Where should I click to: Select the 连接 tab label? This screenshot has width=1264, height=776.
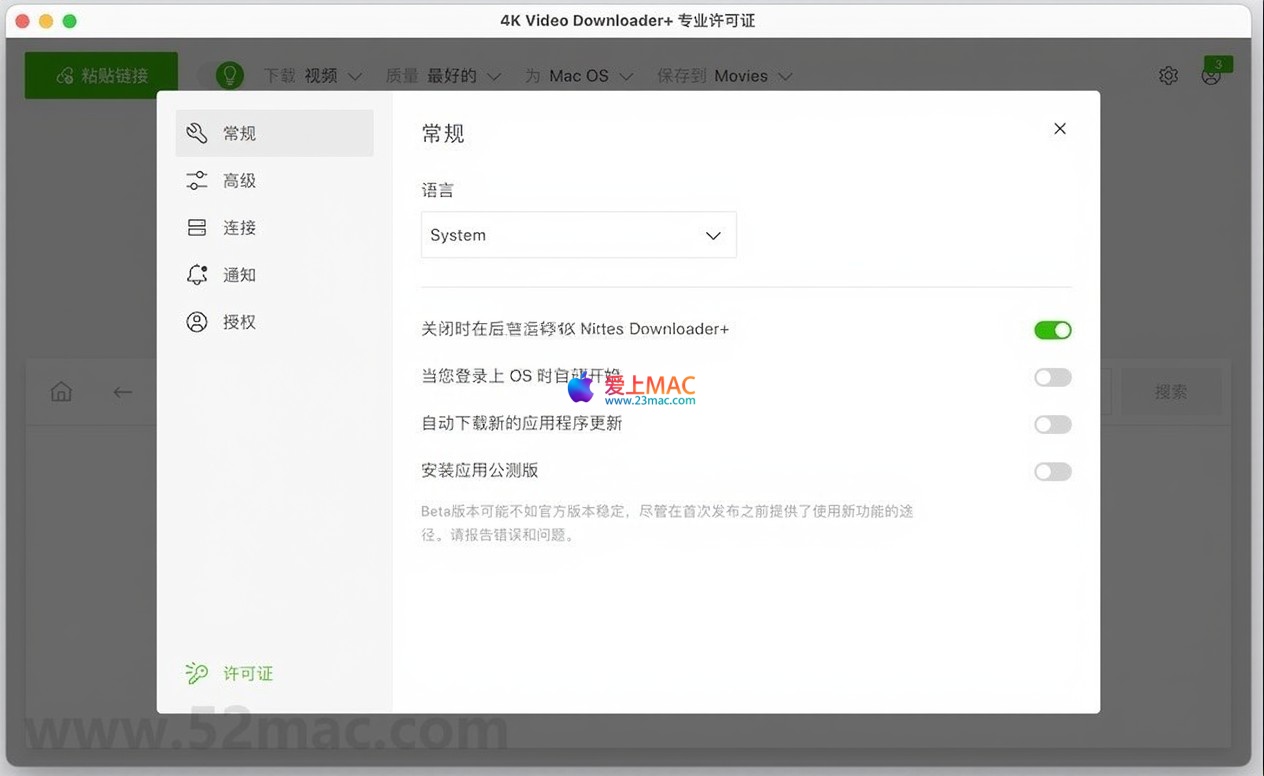click(240, 228)
